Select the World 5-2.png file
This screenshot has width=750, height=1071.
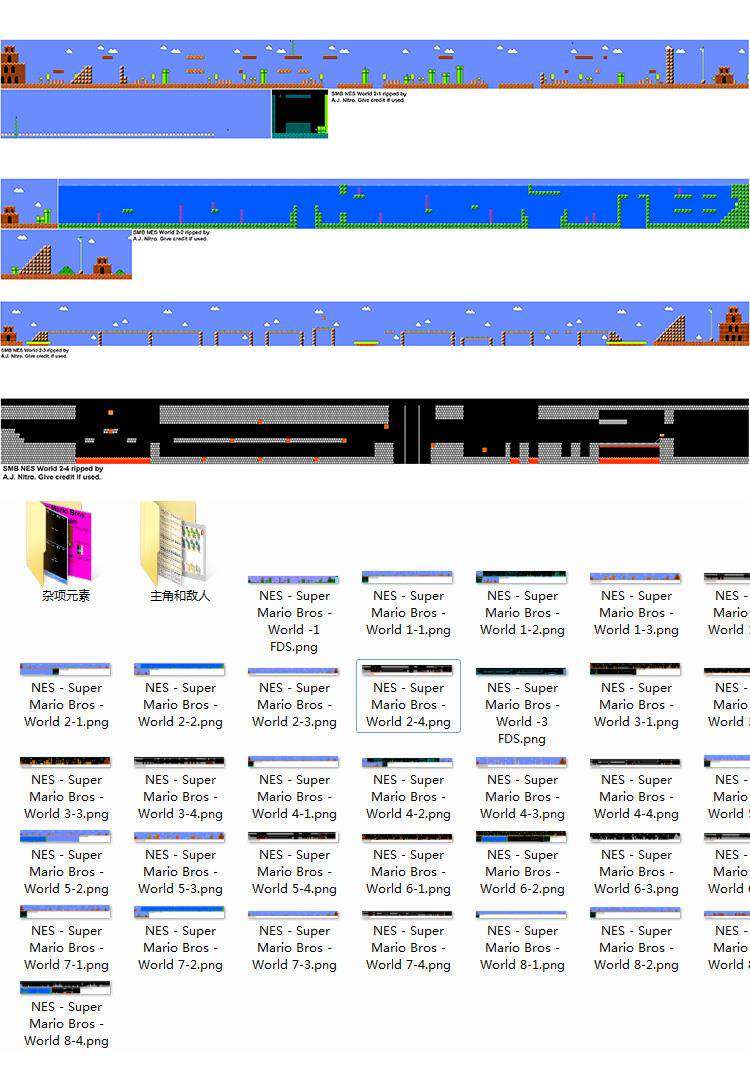point(66,863)
